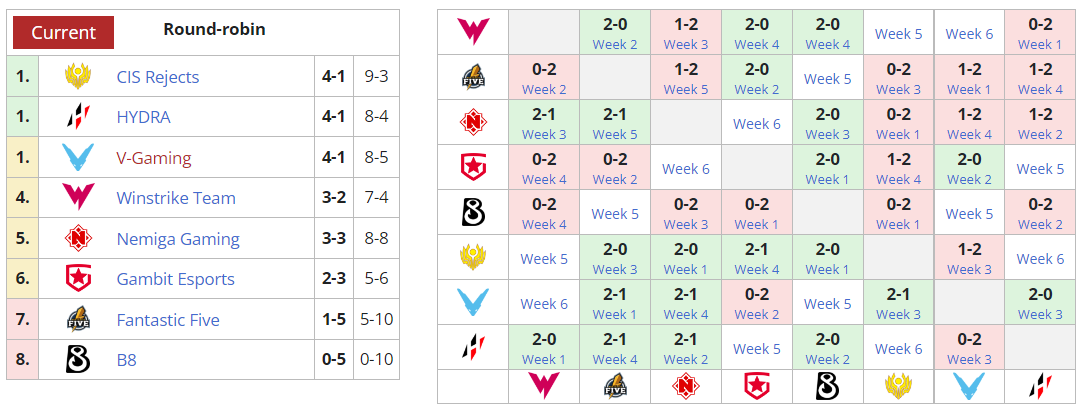Open the Winstrike Team name link
Viewport: 1081px width, 410px height.
coord(176,198)
